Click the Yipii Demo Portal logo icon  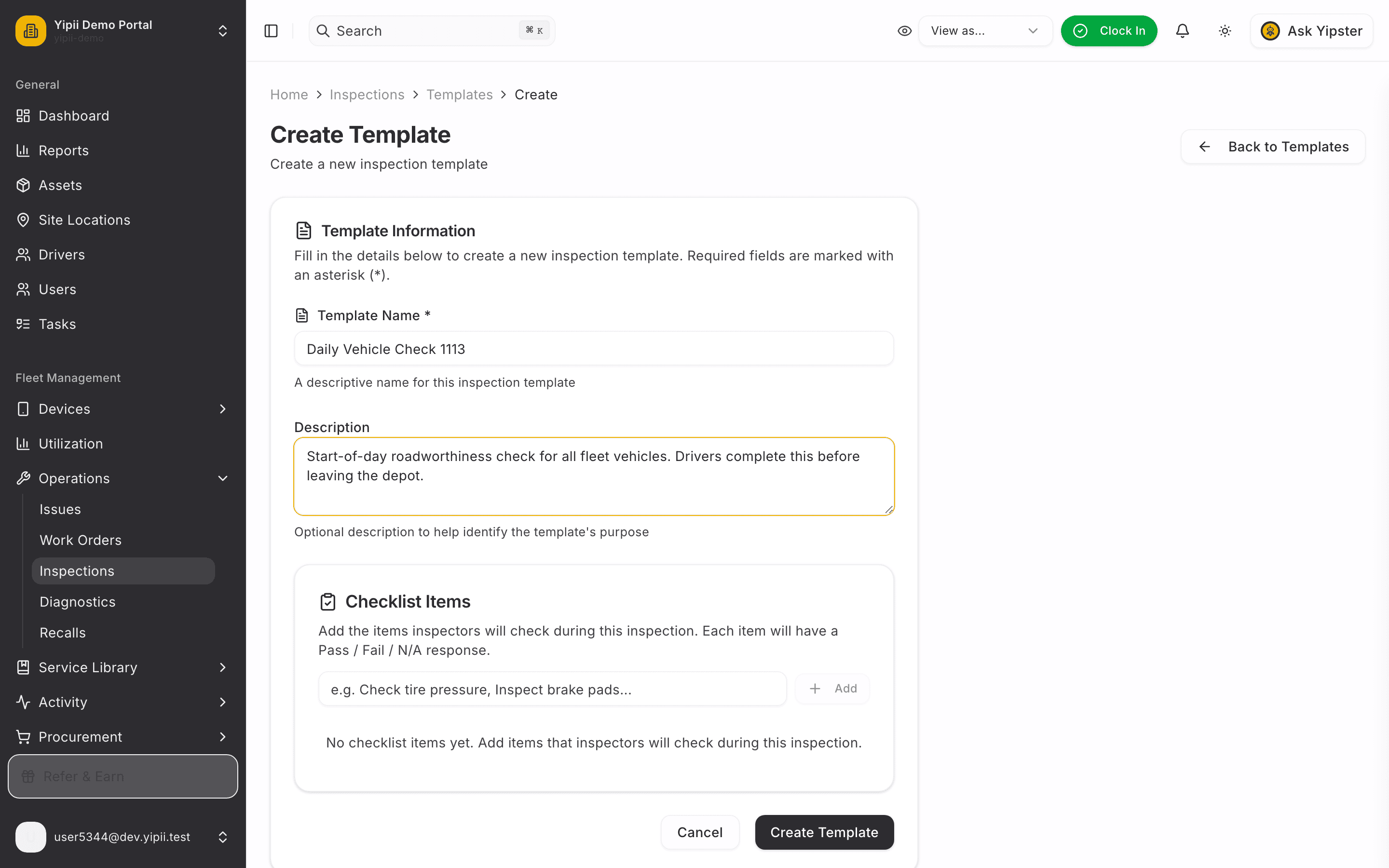(x=31, y=31)
